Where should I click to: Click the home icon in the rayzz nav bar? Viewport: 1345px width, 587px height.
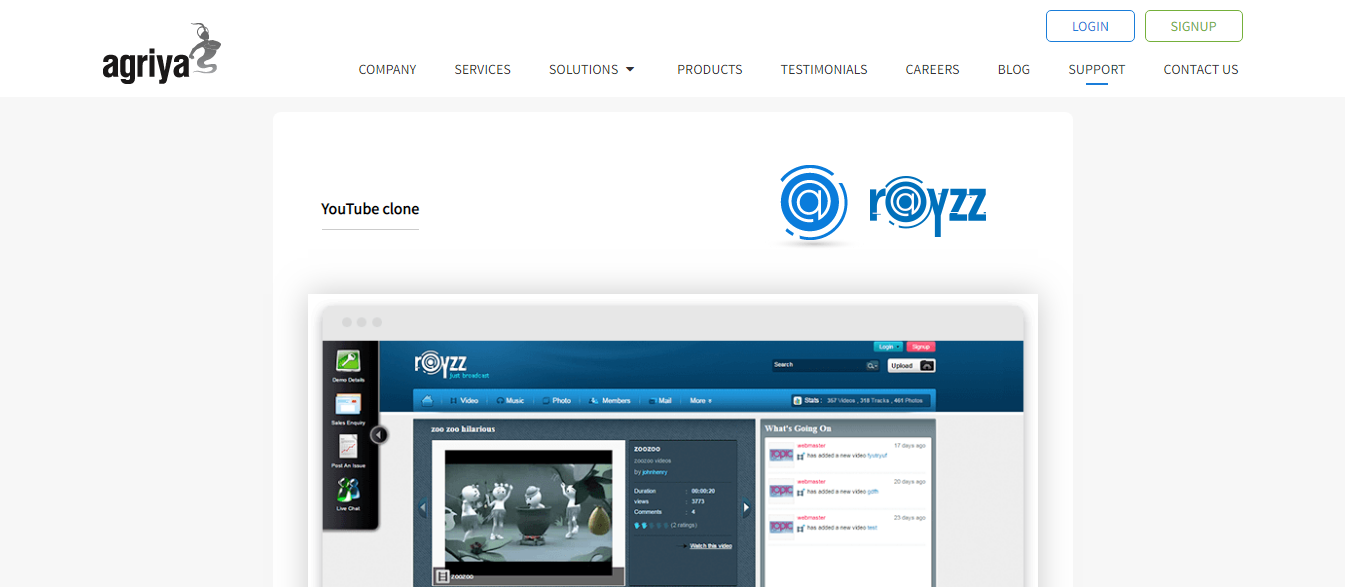pos(427,400)
